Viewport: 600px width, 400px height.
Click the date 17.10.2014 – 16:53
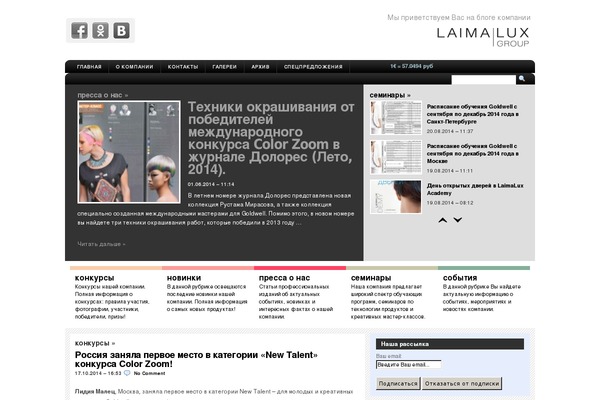(x=98, y=373)
